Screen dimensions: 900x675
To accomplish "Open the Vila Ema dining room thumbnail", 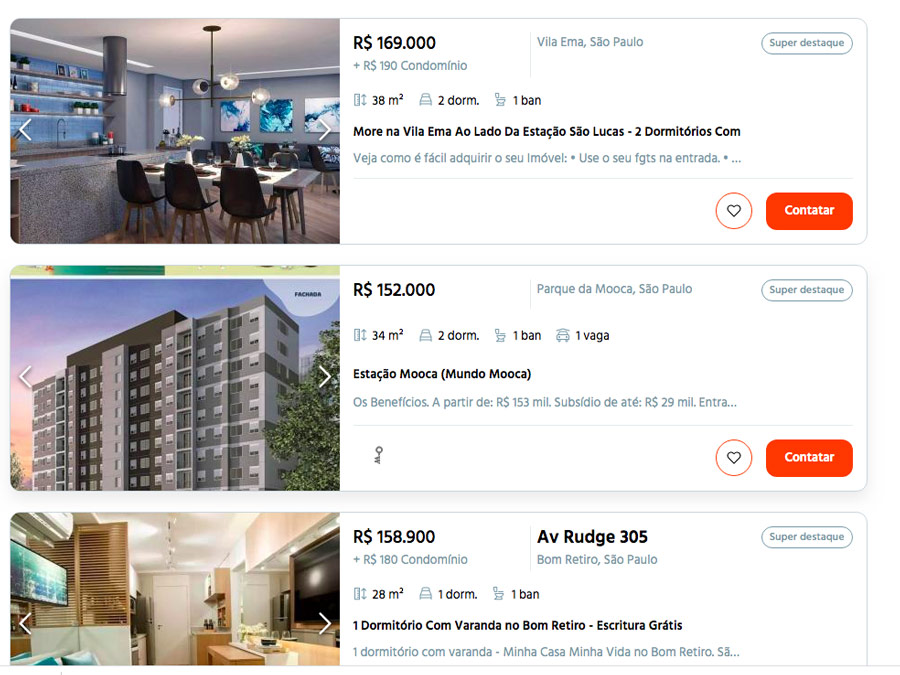I will [175, 131].
